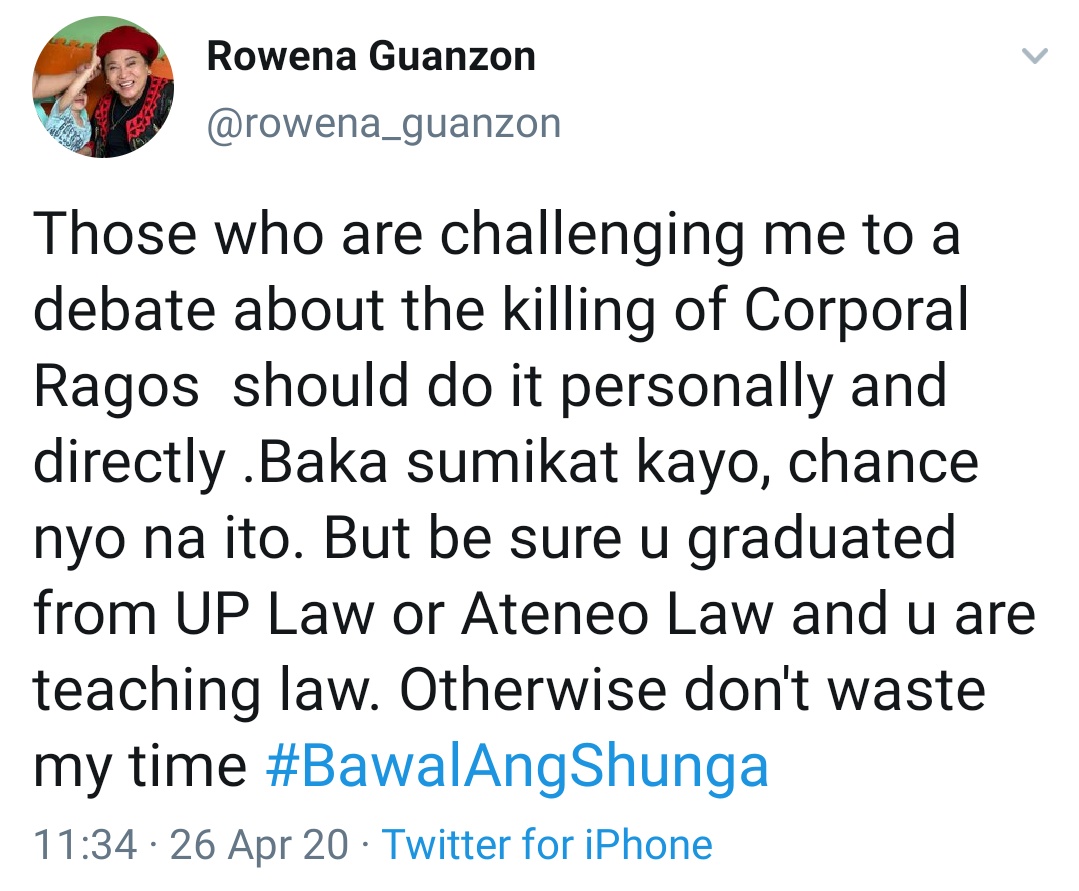Click Rowena Guanzon's profile picture
The image size is (1079, 891).
(x=102, y=89)
